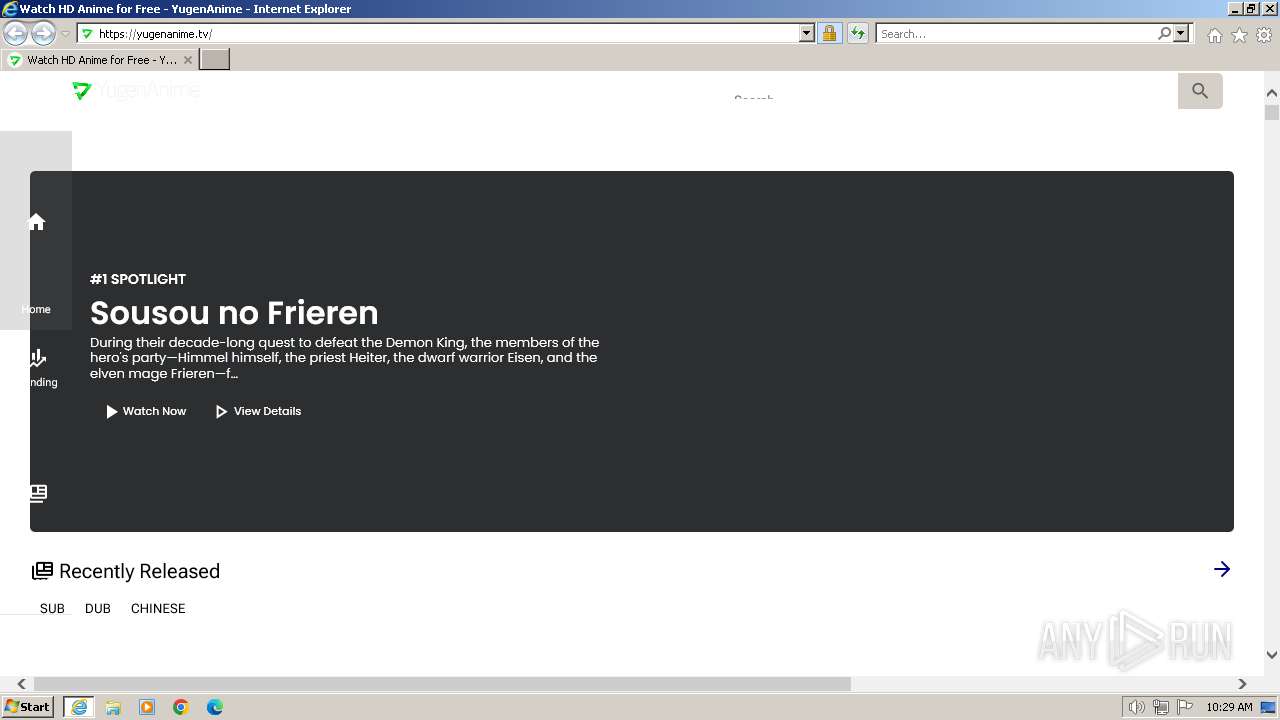Open Chrome from the taskbar
Image resolution: width=1280 pixels, height=720 pixels.
pos(181,707)
